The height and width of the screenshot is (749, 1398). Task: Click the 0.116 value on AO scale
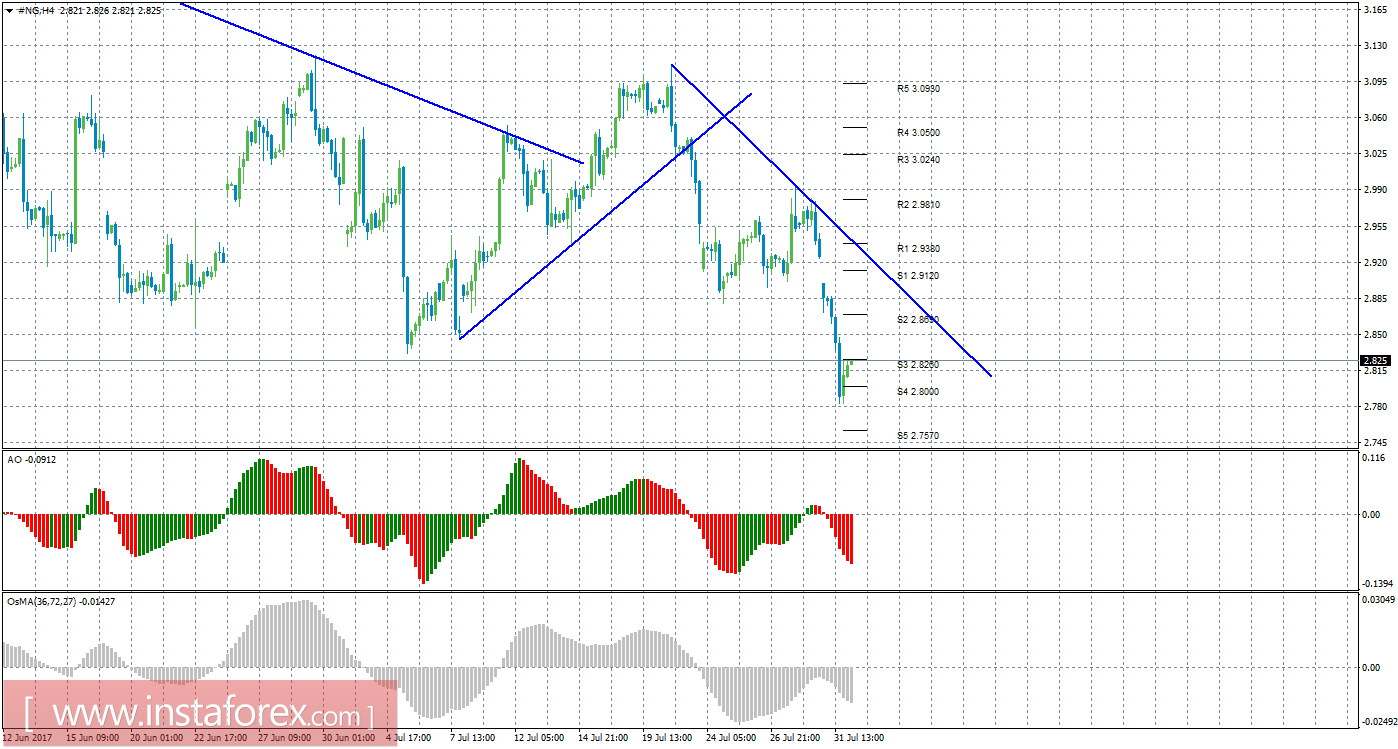tap(1374, 457)
